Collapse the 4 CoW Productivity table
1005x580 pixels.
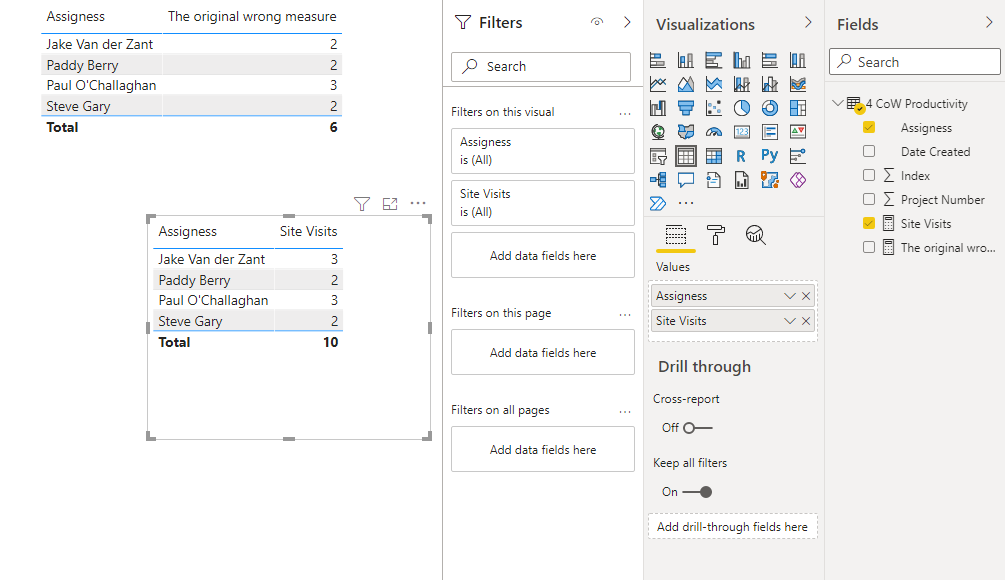[837, 103]
